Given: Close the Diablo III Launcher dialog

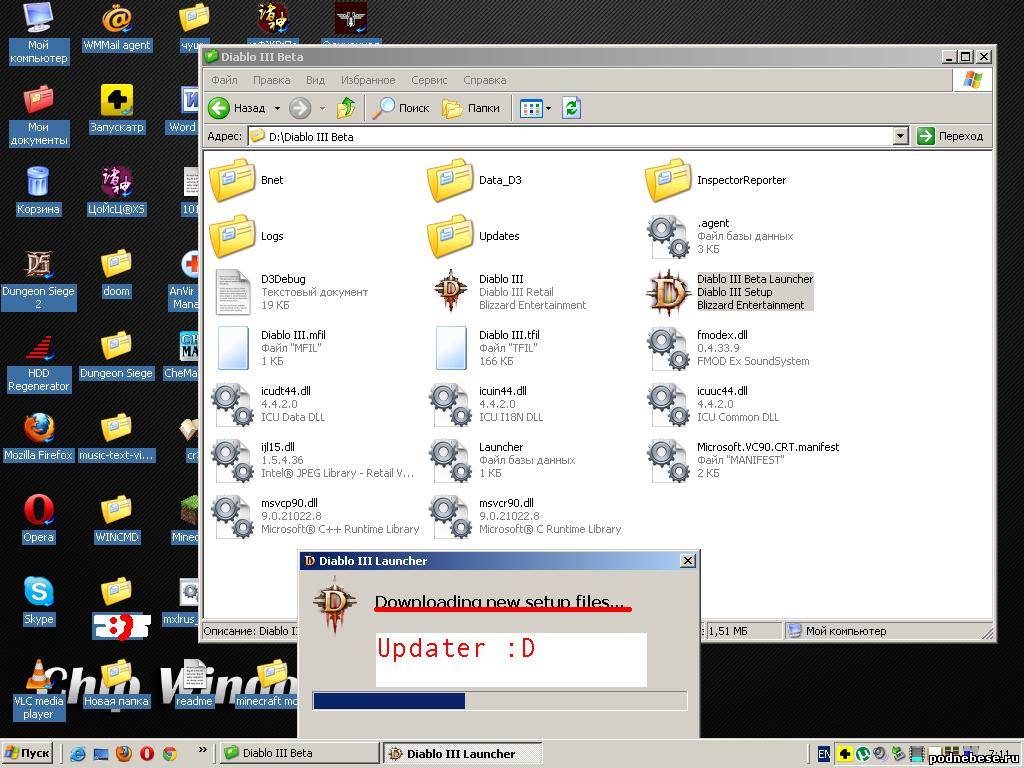Looking at the screenshot, I should click(688, 560).
